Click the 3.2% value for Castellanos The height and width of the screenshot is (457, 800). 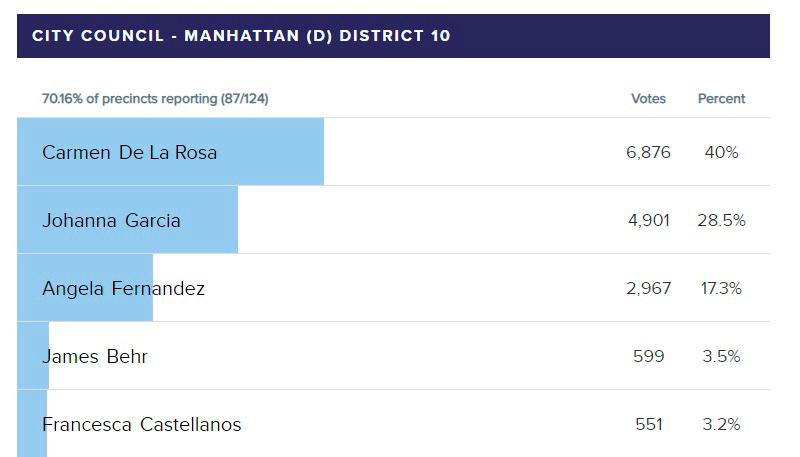click(x=721, y=424)
